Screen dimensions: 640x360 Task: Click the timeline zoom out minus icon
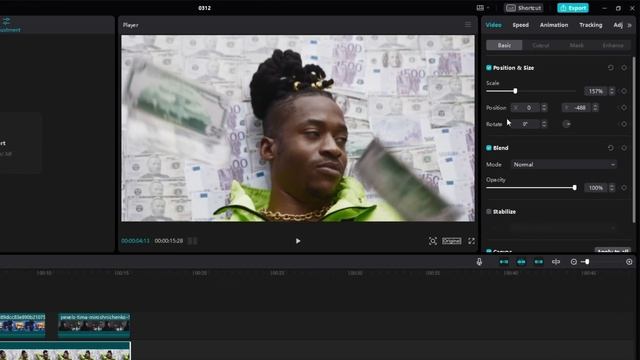[x=573, y=262]
